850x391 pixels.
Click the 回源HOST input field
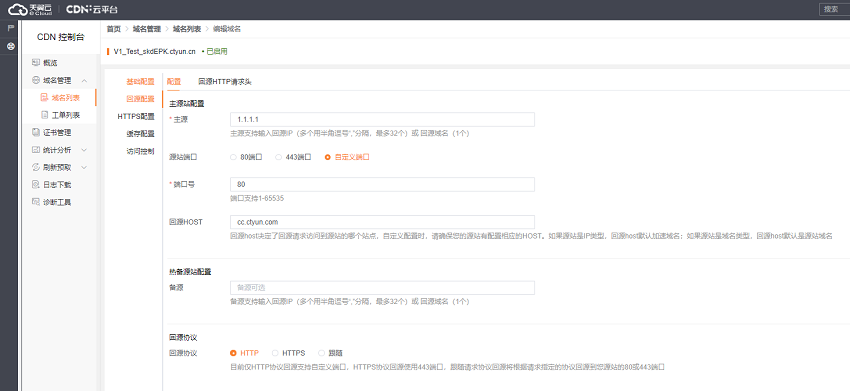[x=382, y=222]
